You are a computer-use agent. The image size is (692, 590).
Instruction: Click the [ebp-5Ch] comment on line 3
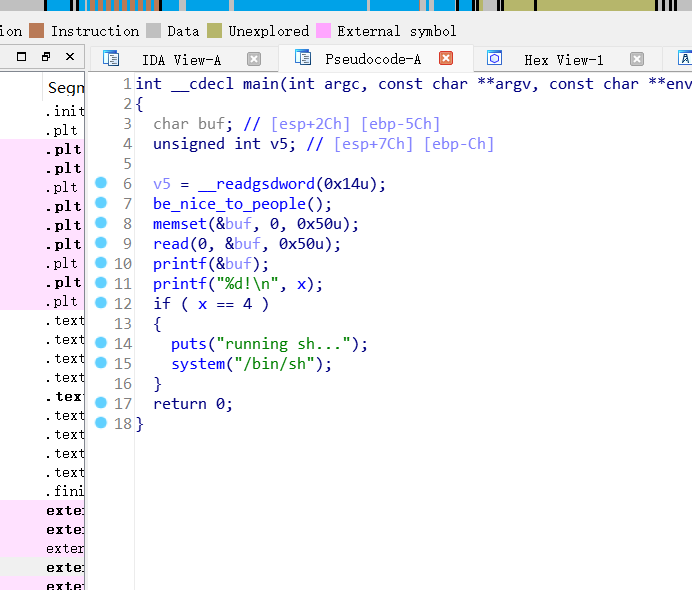(x=401, y=124)
